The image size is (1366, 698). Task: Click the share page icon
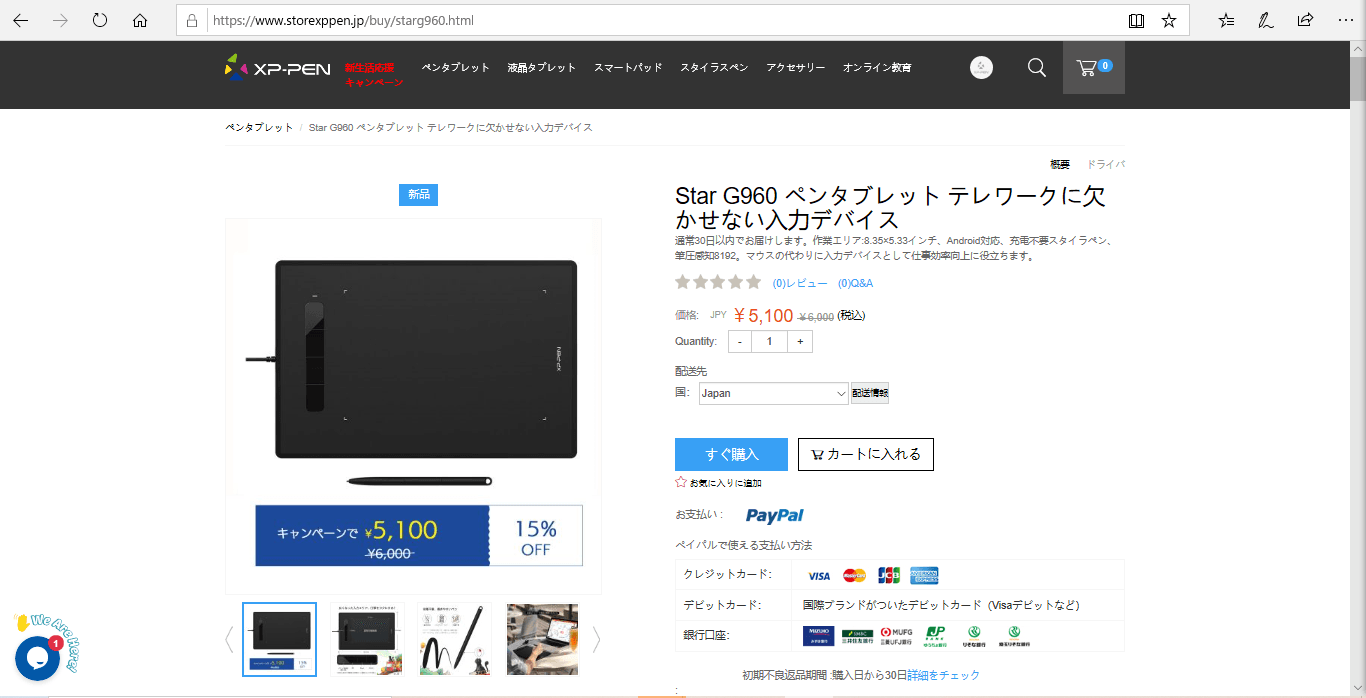coord(1305,20)
